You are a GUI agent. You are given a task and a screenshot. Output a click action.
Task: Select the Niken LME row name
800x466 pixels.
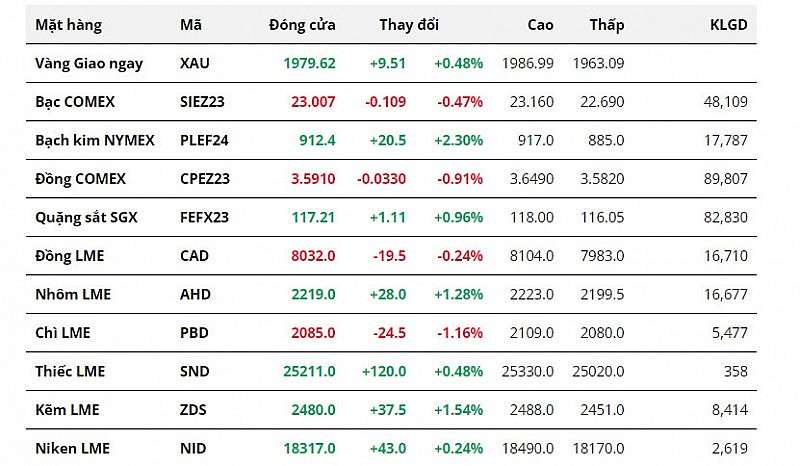tap(73, 448)
